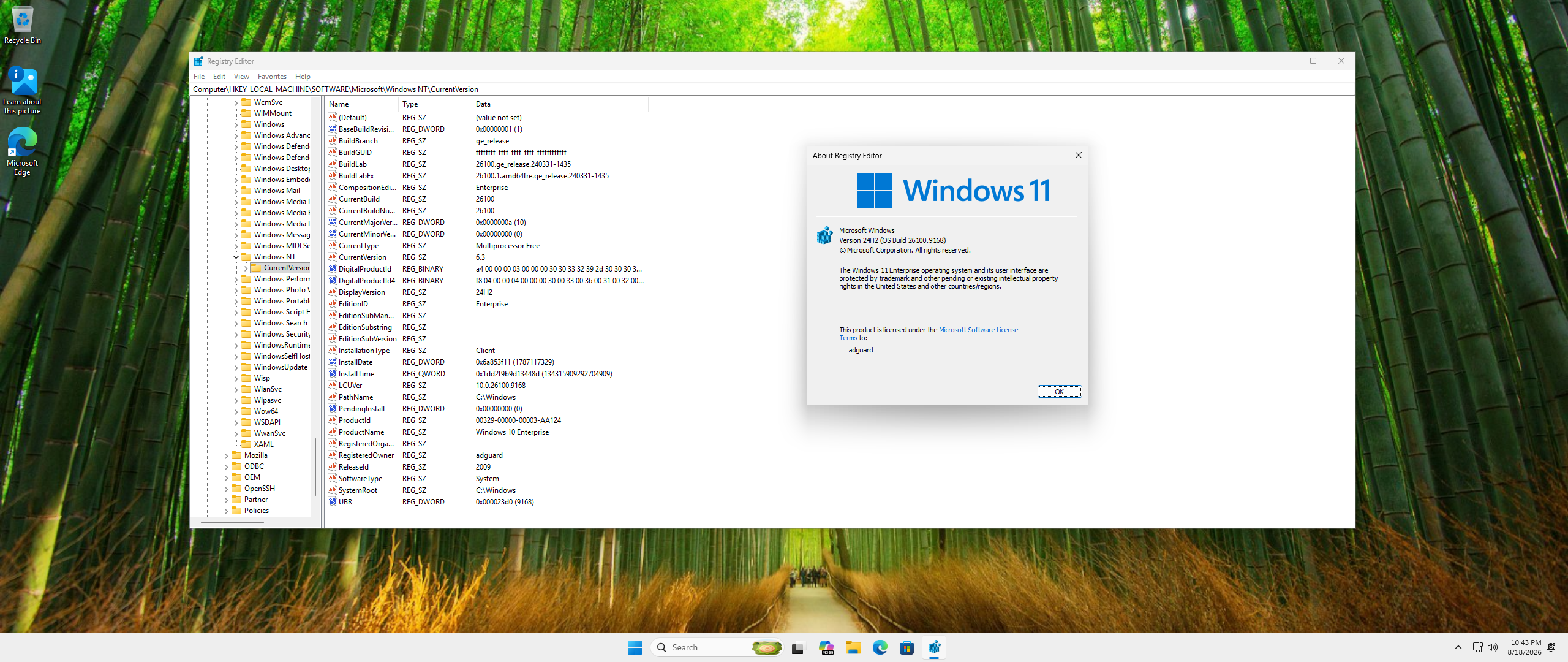Open Task View on the taskbar
The height and width of the screenshot is (662, 1568).
[x=797, y=647]
